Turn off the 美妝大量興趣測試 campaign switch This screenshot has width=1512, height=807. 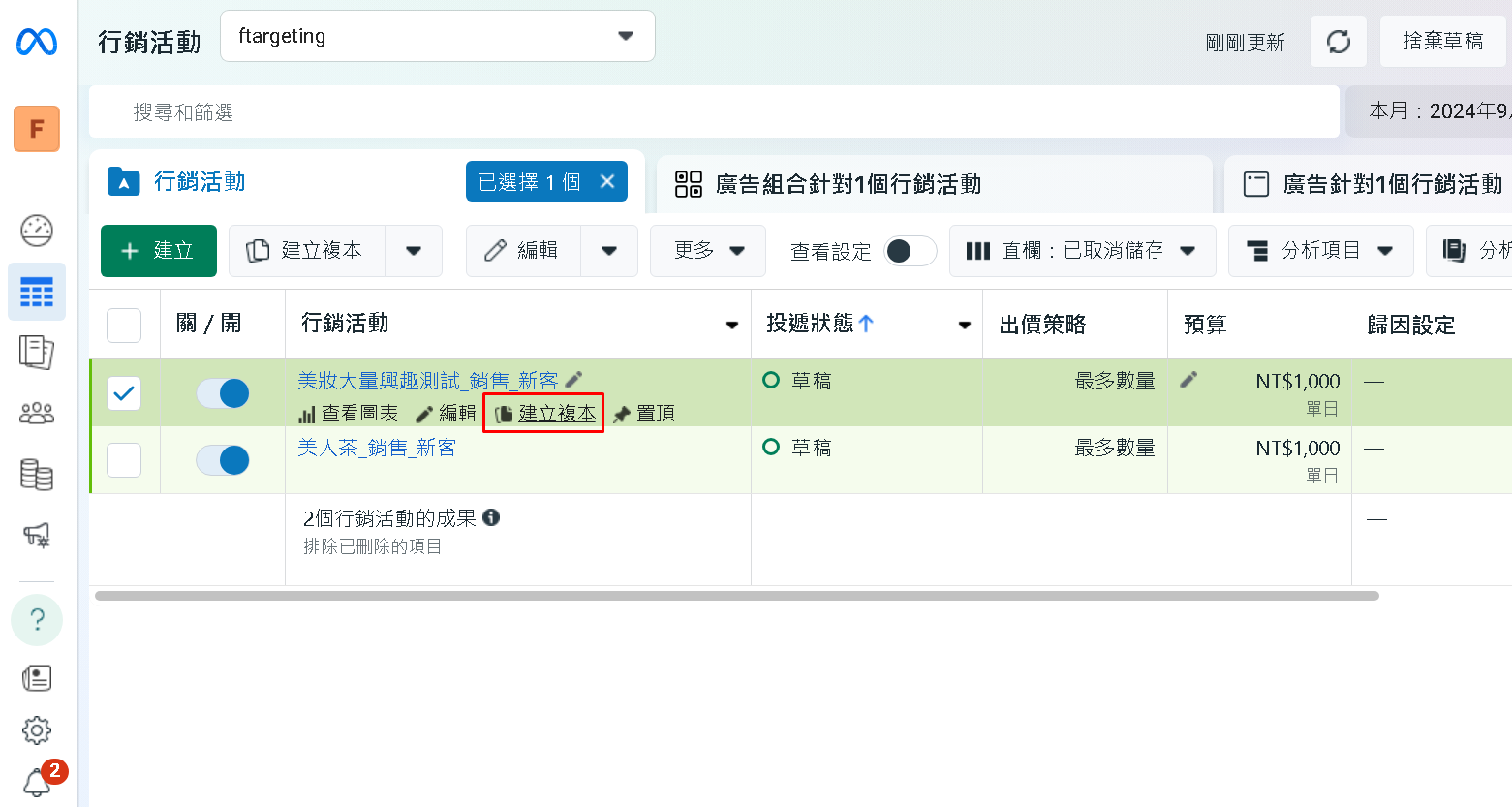coord(223,393)
